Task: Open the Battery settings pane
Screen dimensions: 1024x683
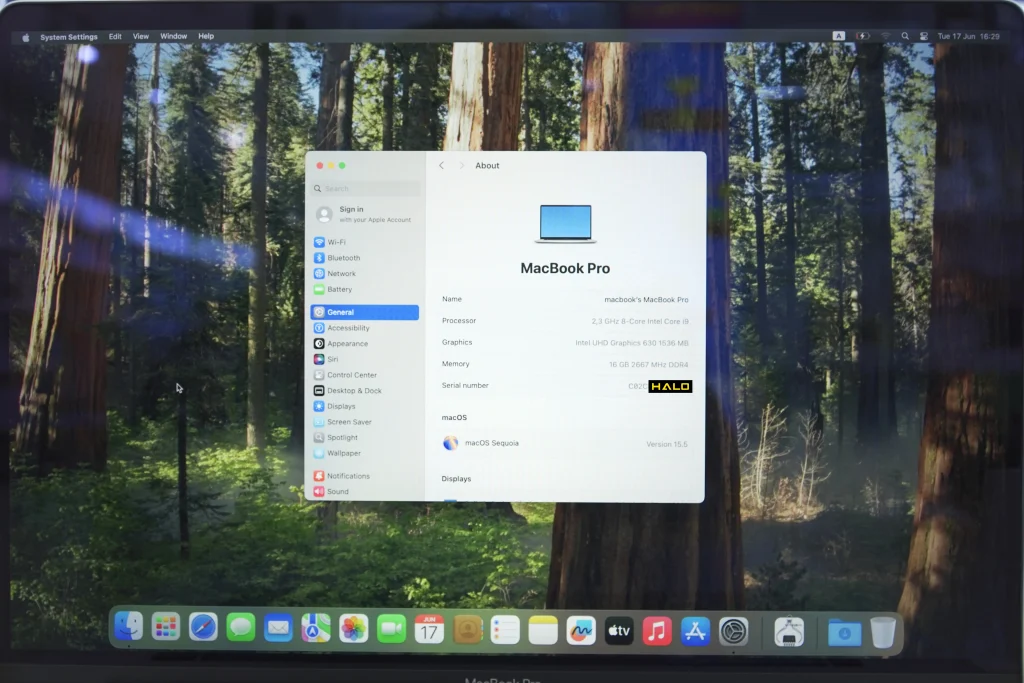Action: [339, 289]
